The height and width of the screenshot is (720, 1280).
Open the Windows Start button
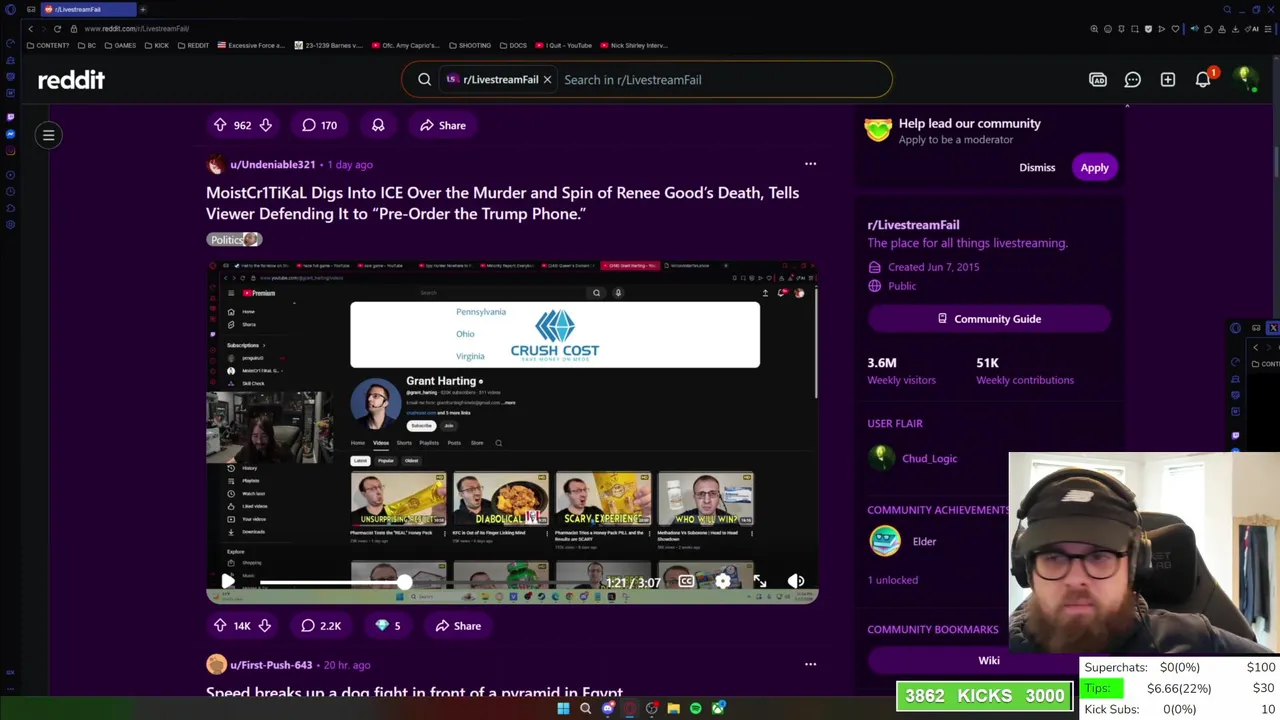pyautogui.click(x=563, y=708)
